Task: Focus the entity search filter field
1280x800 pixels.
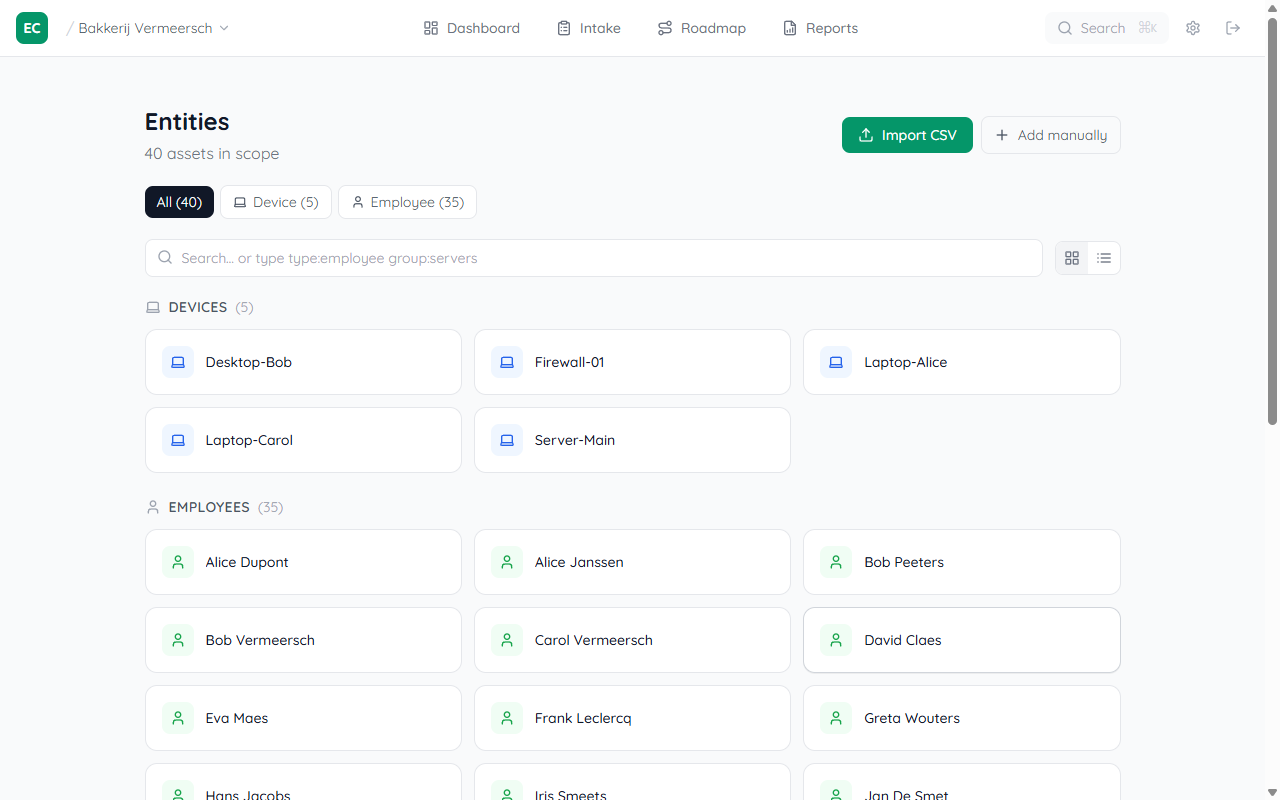Action: click(x=600, y=258)
